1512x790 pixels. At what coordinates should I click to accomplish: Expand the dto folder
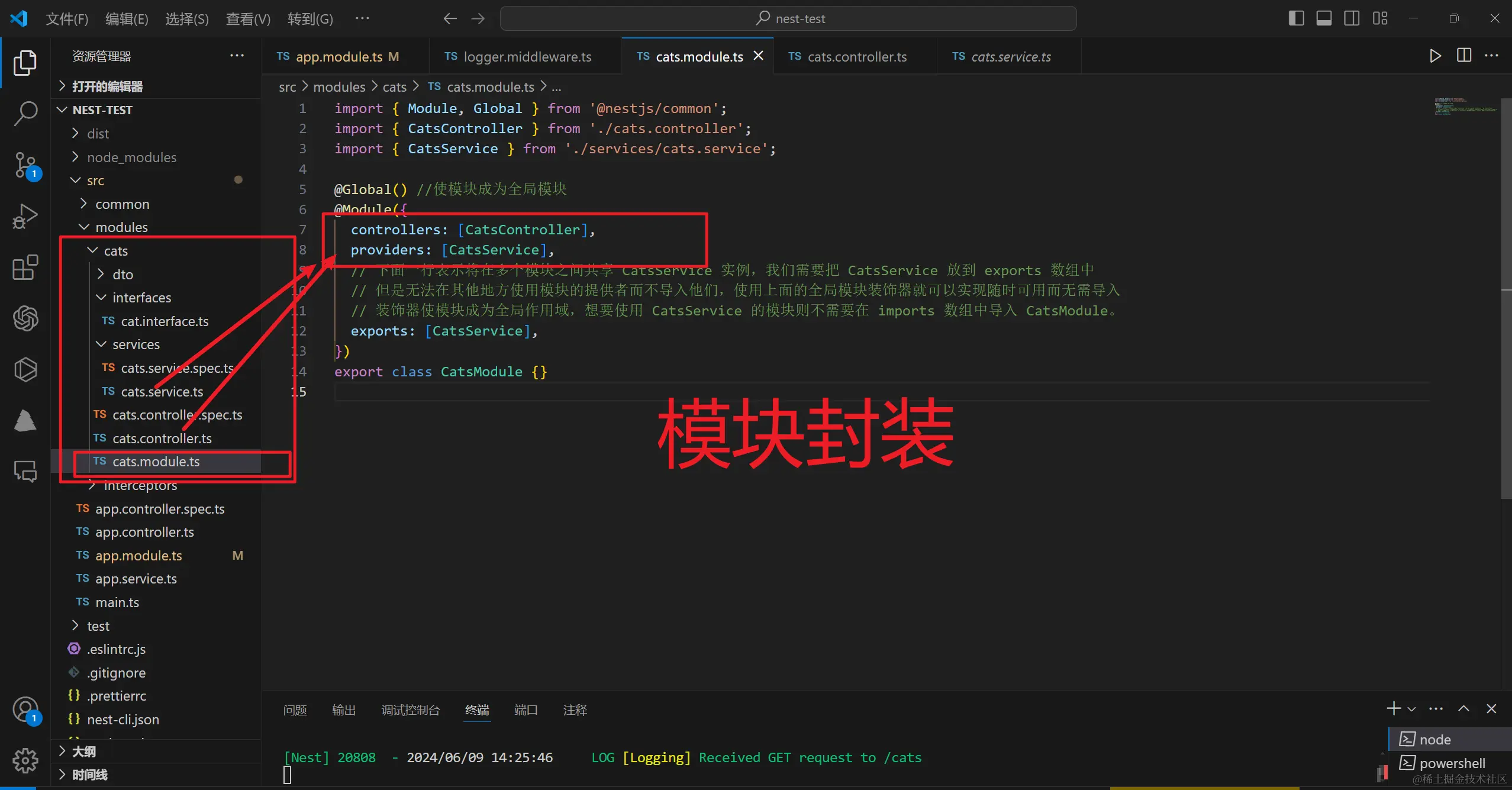[x=156, y=274]
